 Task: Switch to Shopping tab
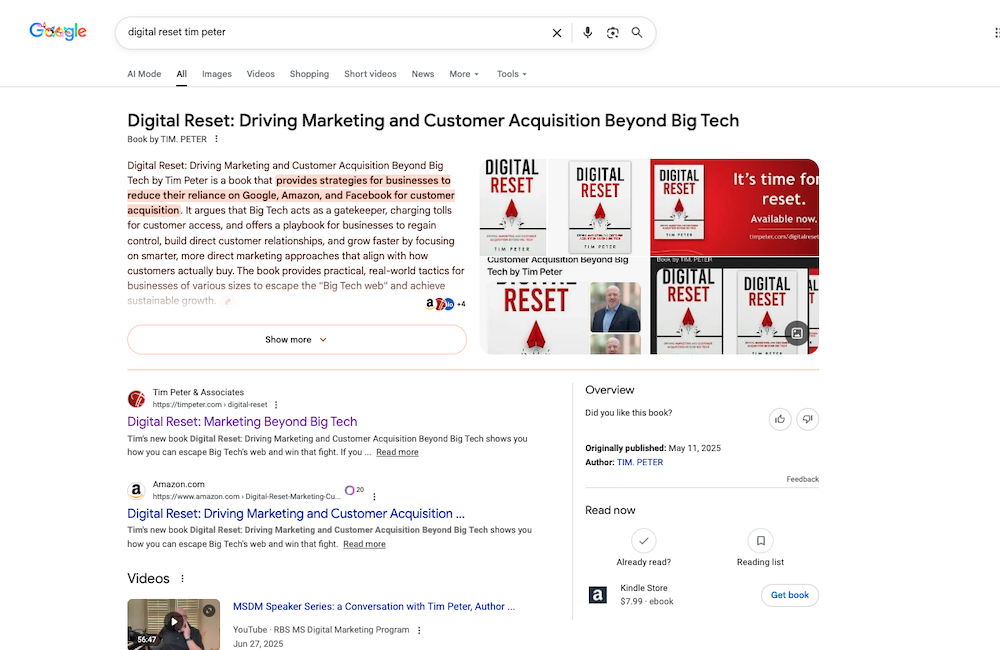(x=309, y=74)
